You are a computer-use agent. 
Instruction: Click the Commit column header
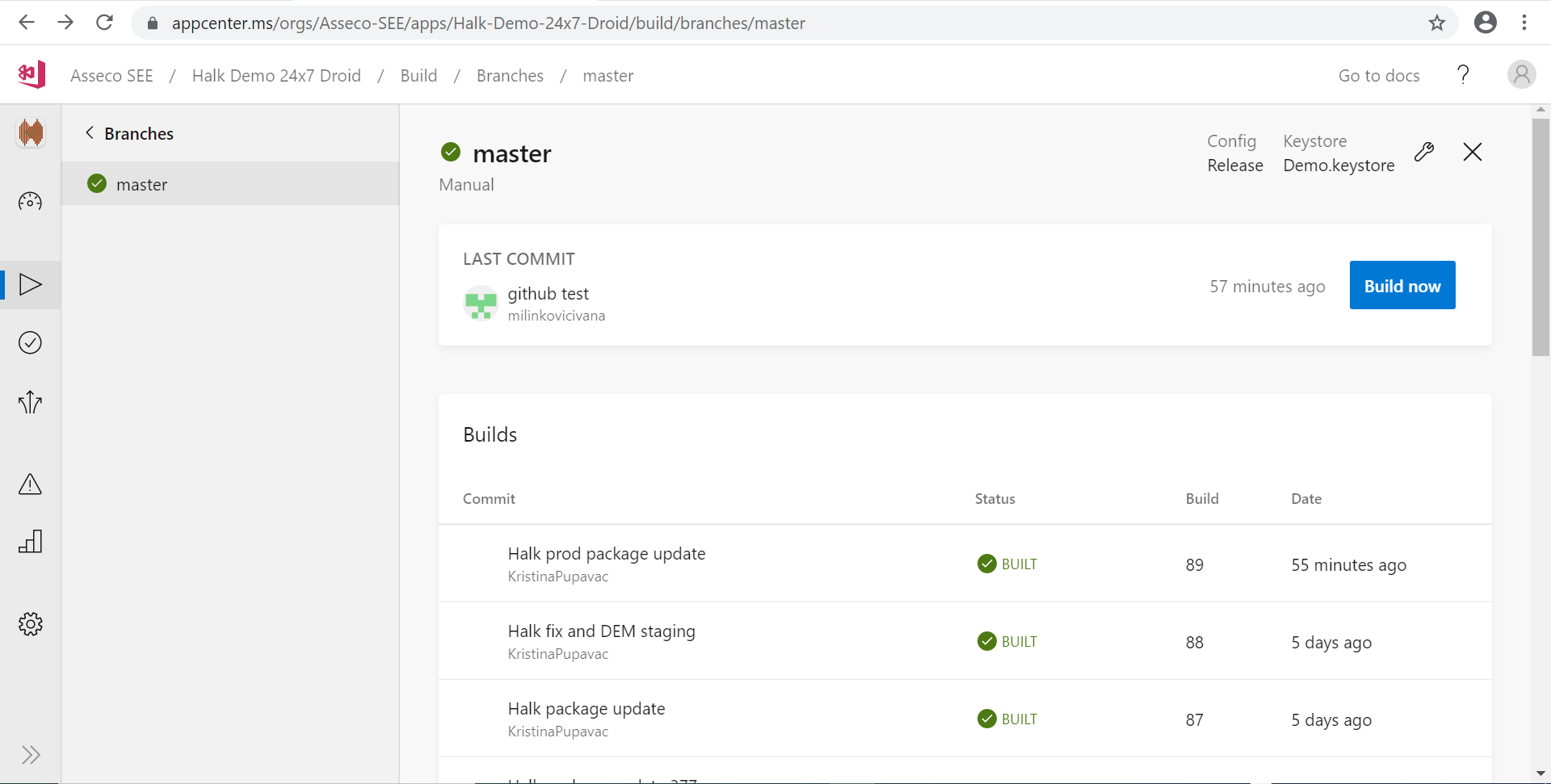tap(489, 499)
